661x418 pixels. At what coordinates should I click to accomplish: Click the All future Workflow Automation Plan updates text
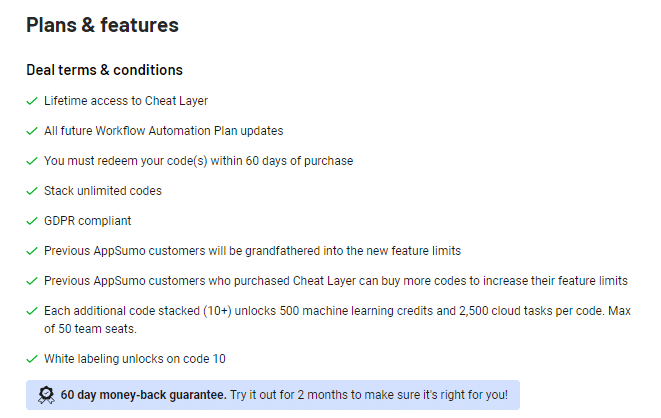(x=163, y=131)
